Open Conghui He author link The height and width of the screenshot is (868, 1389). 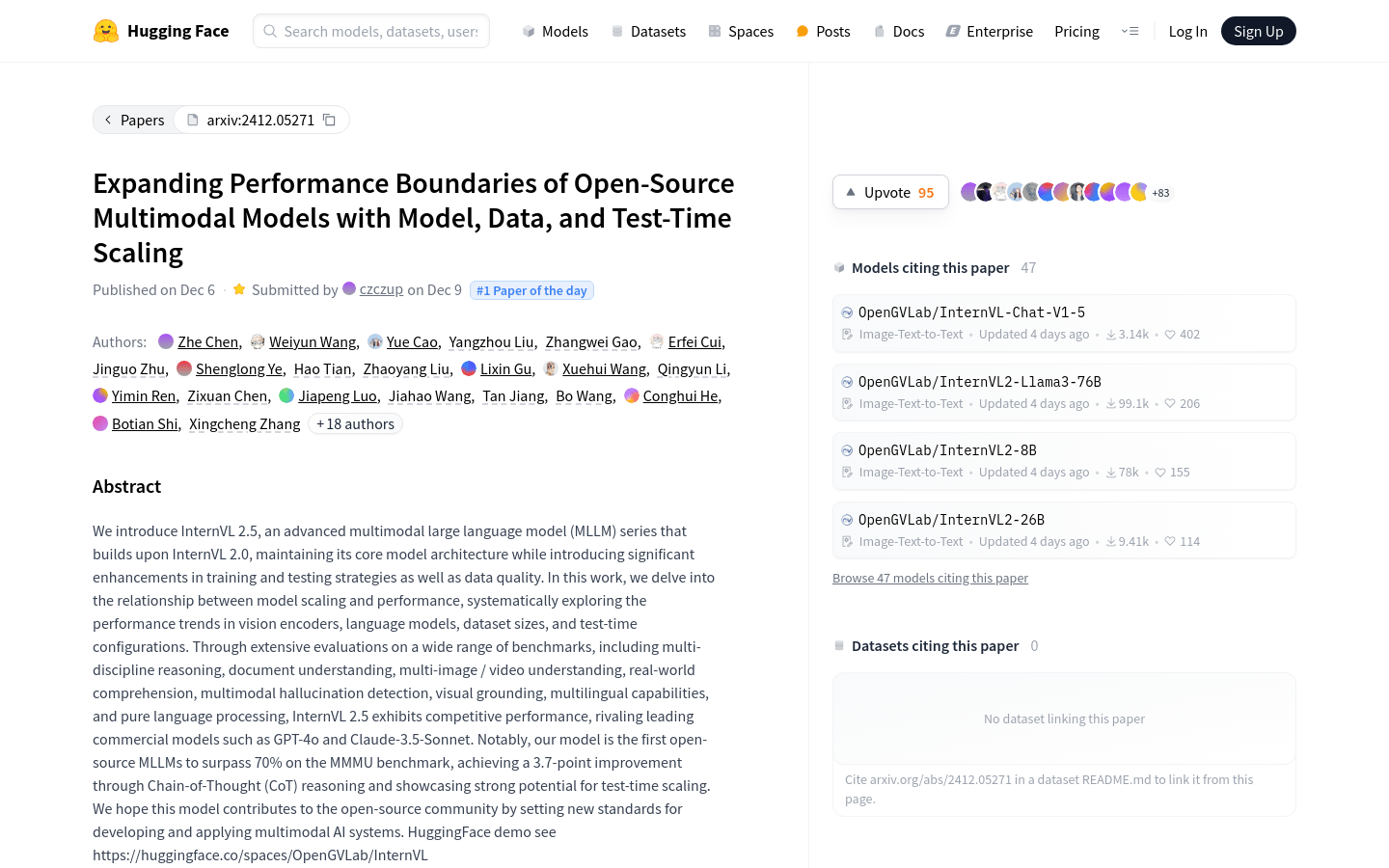coord(680,395)
